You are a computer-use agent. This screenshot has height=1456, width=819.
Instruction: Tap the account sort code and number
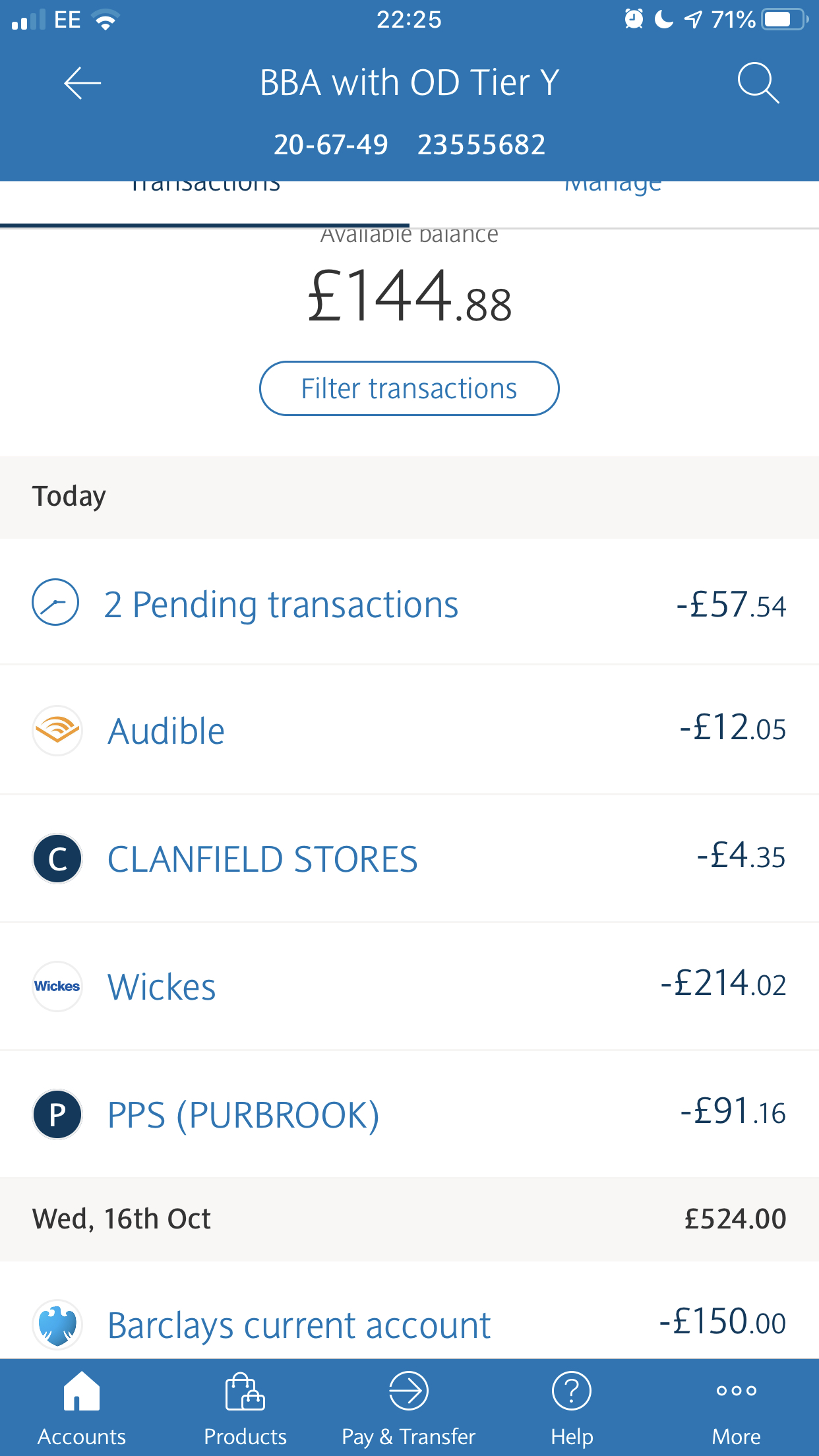409,144
